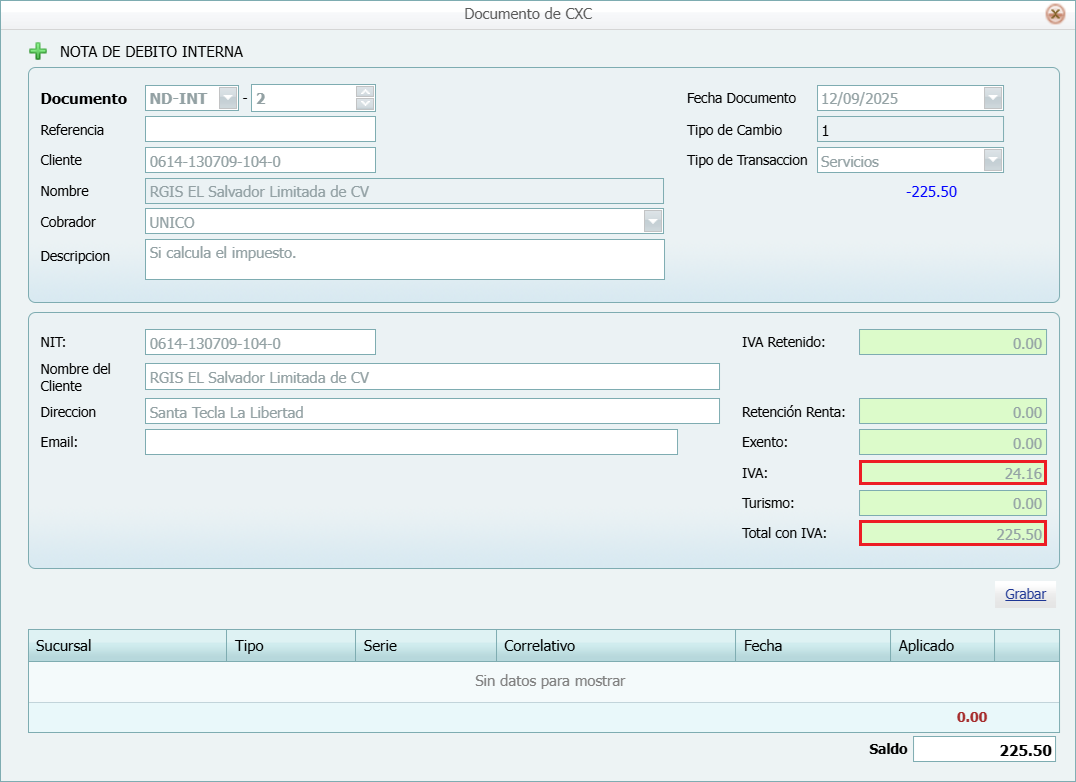Click the Direccion field
The image size is (1076, 782).
tap(431, 411)
